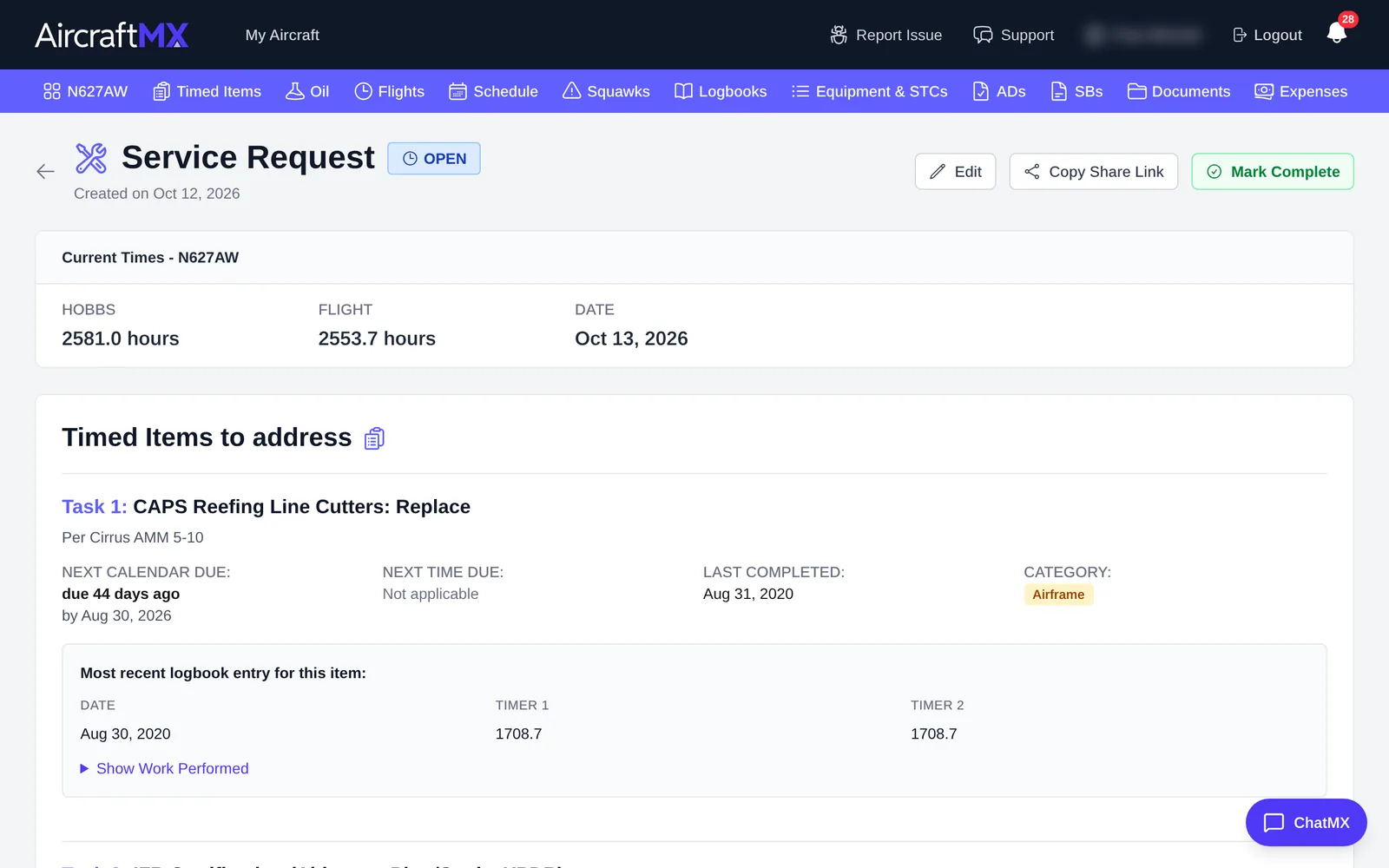Click Last Completed Aug 31, 2020
This screenshot has height=868, width=1389.
click(x=748, y=594)
